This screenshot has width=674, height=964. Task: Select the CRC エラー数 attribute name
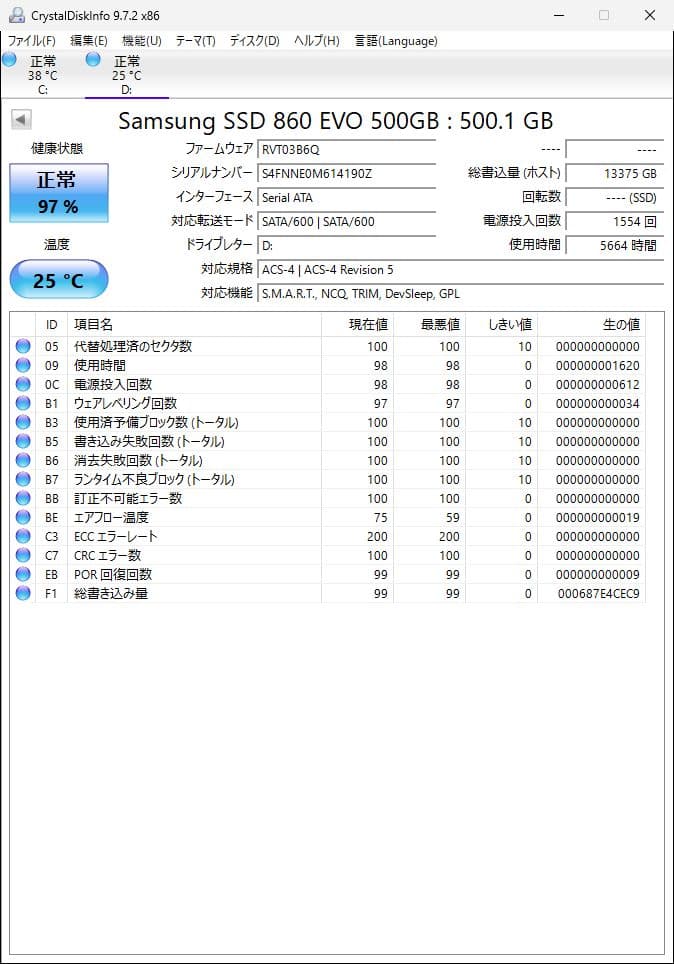click(x=108, y=555)
